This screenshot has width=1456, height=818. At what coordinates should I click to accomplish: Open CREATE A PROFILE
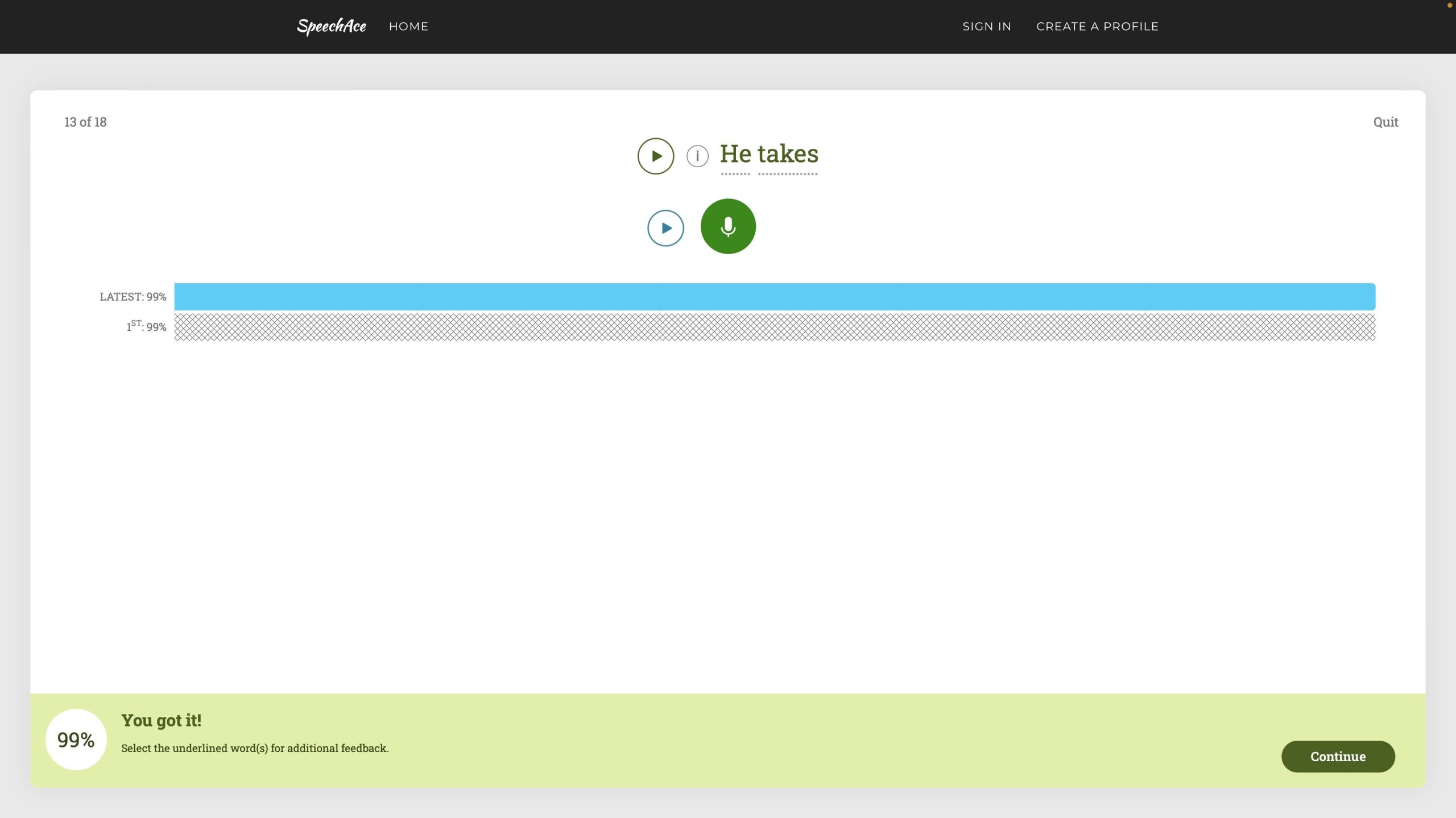tap(1097, 26)
